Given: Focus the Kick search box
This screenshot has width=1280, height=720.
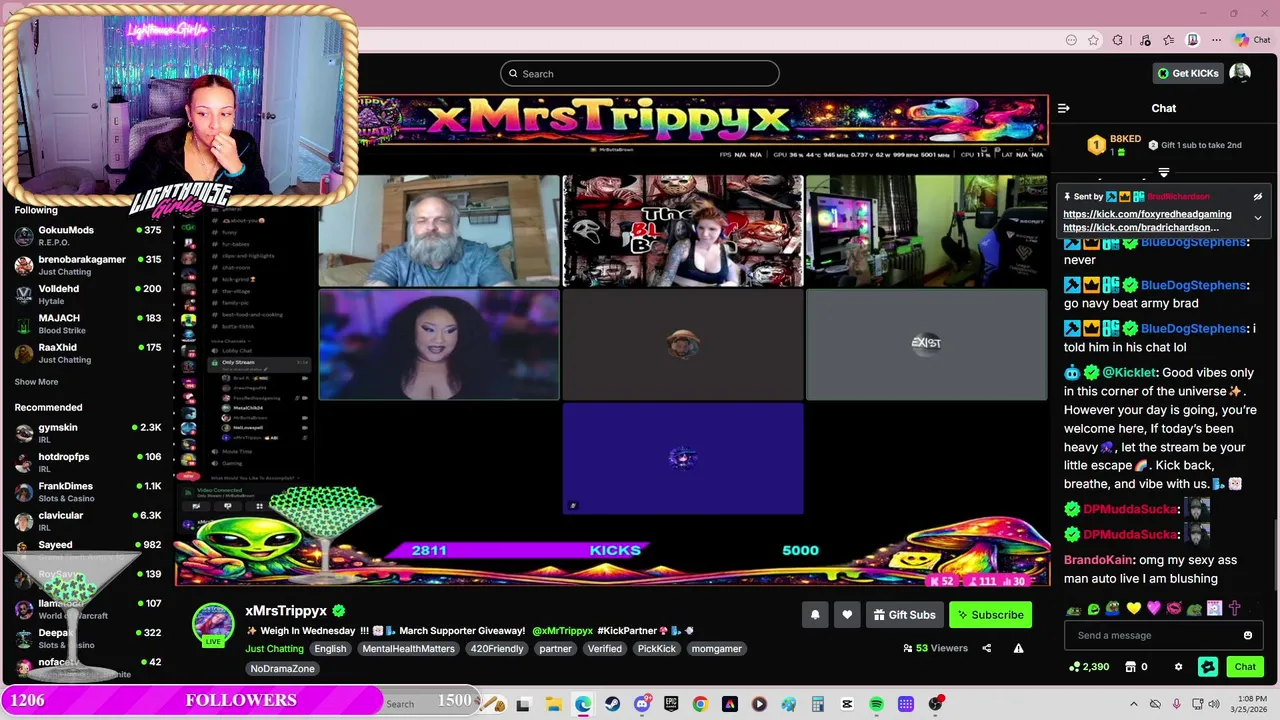Looking at the screenshot, I should [x=640, y=73].
